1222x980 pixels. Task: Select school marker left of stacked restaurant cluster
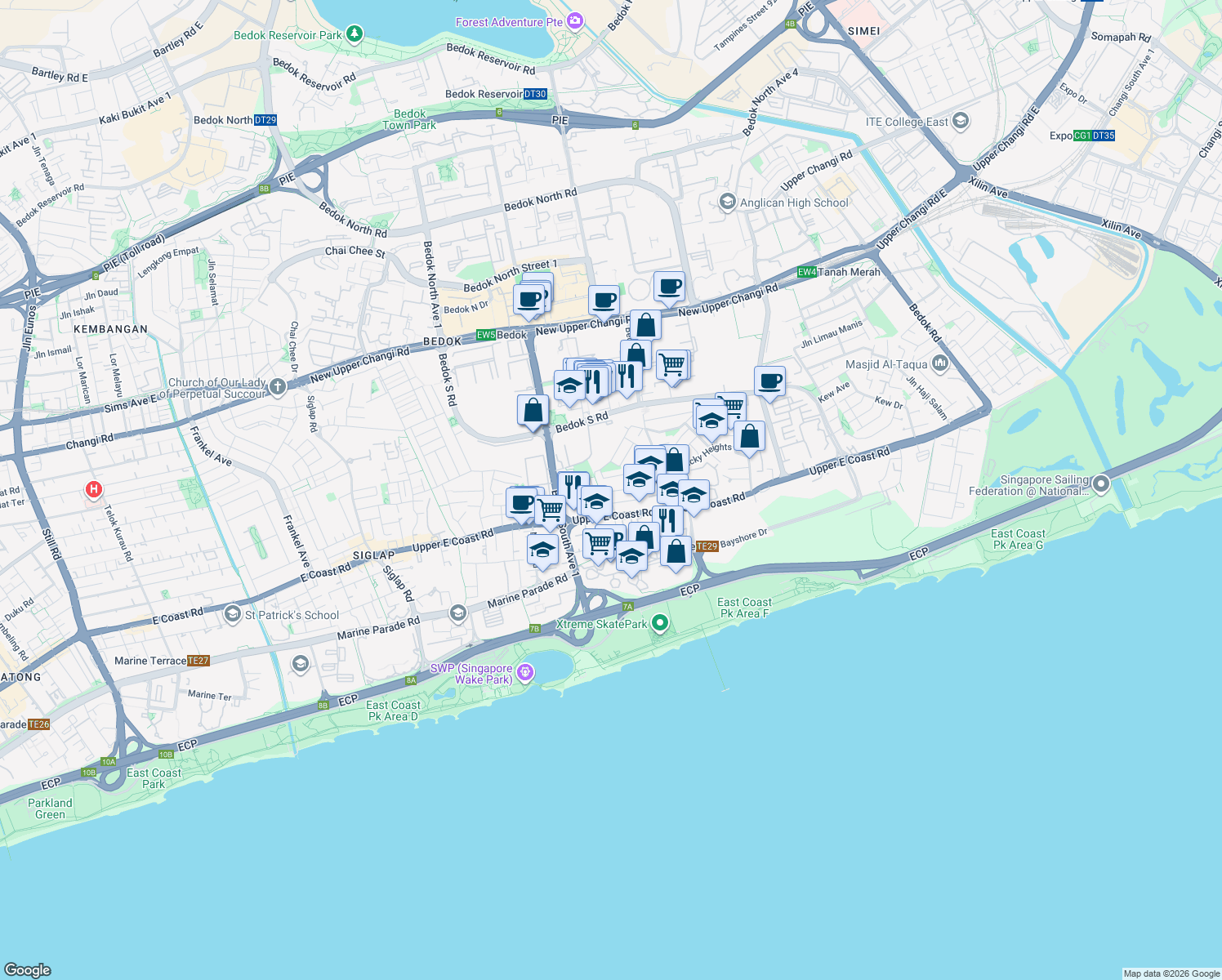(x=569, y=386)
